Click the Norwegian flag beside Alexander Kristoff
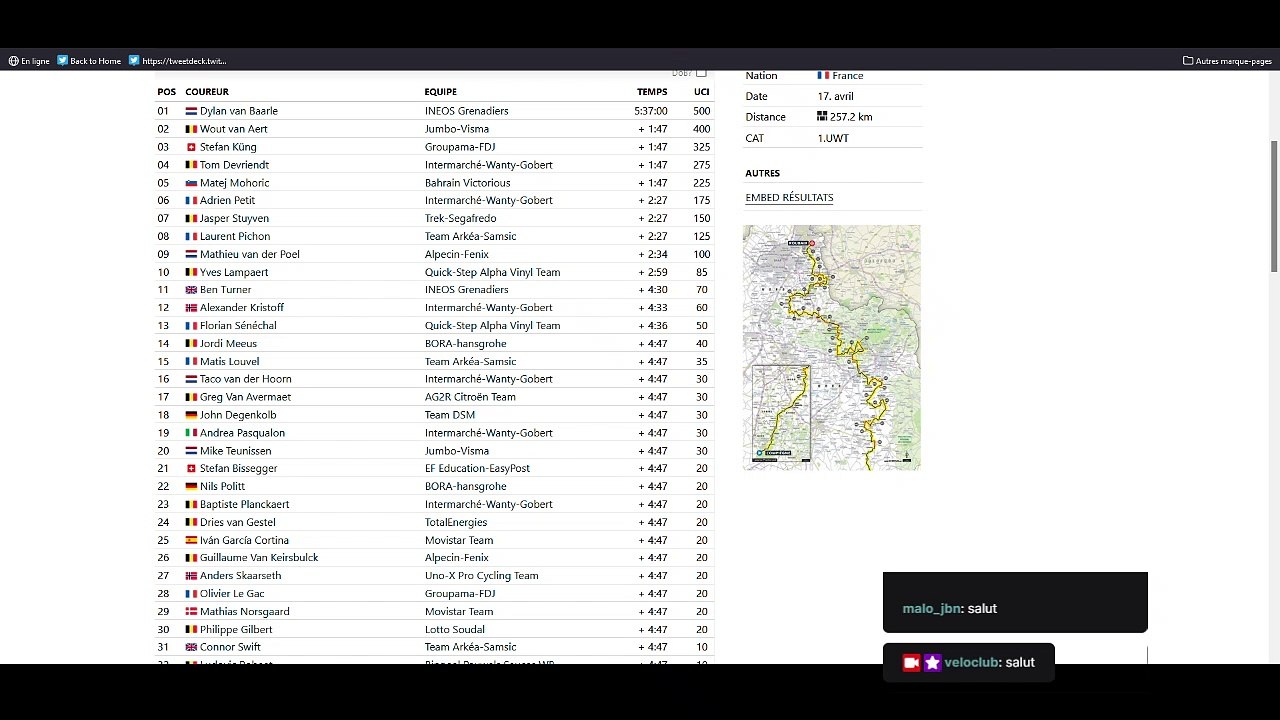Viewport: 1280px width, 720px height. pyautogui.click(x=191, y=308)
